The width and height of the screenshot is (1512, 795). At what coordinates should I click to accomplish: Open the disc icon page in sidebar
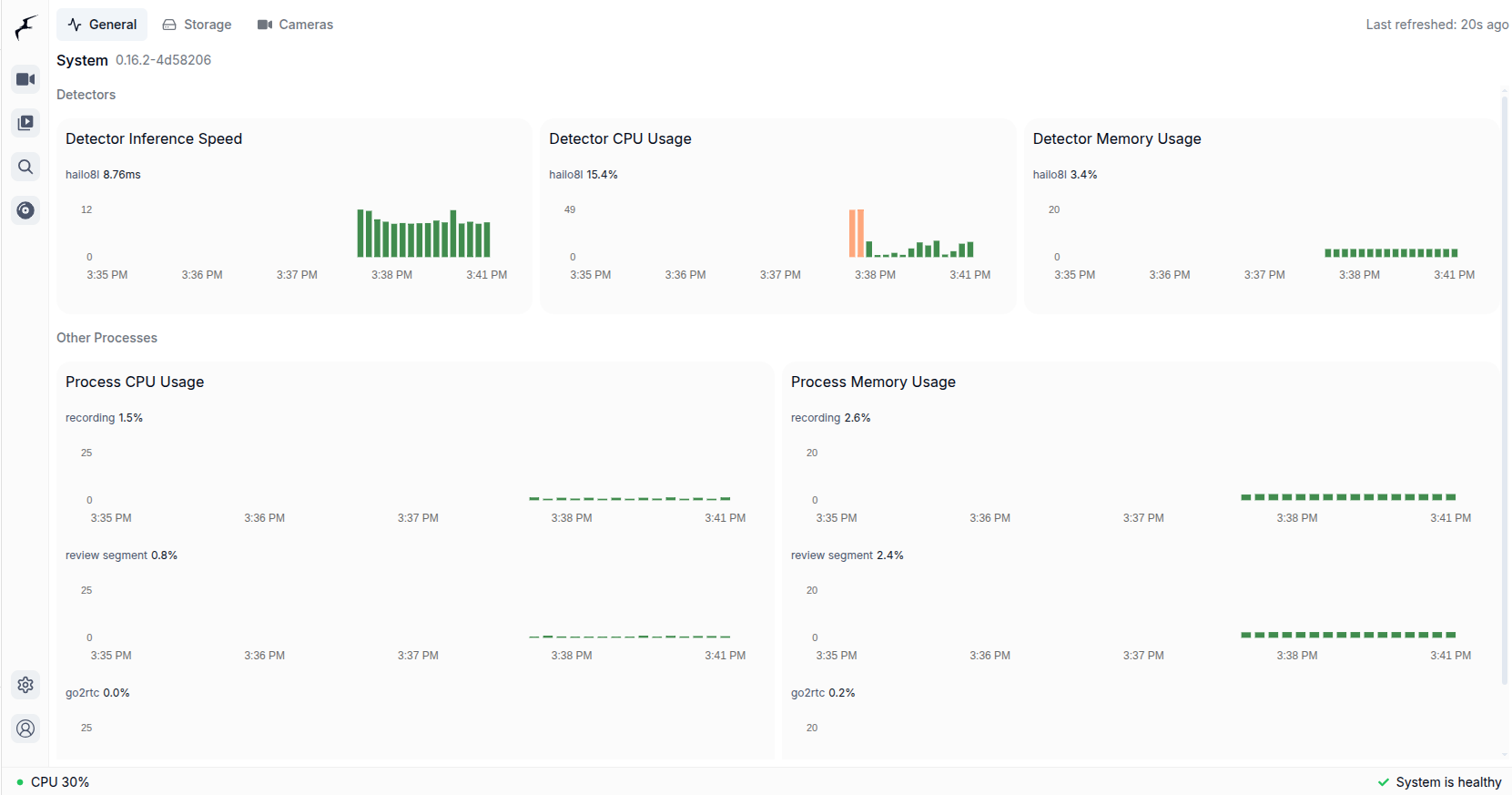tap(25, 210)
